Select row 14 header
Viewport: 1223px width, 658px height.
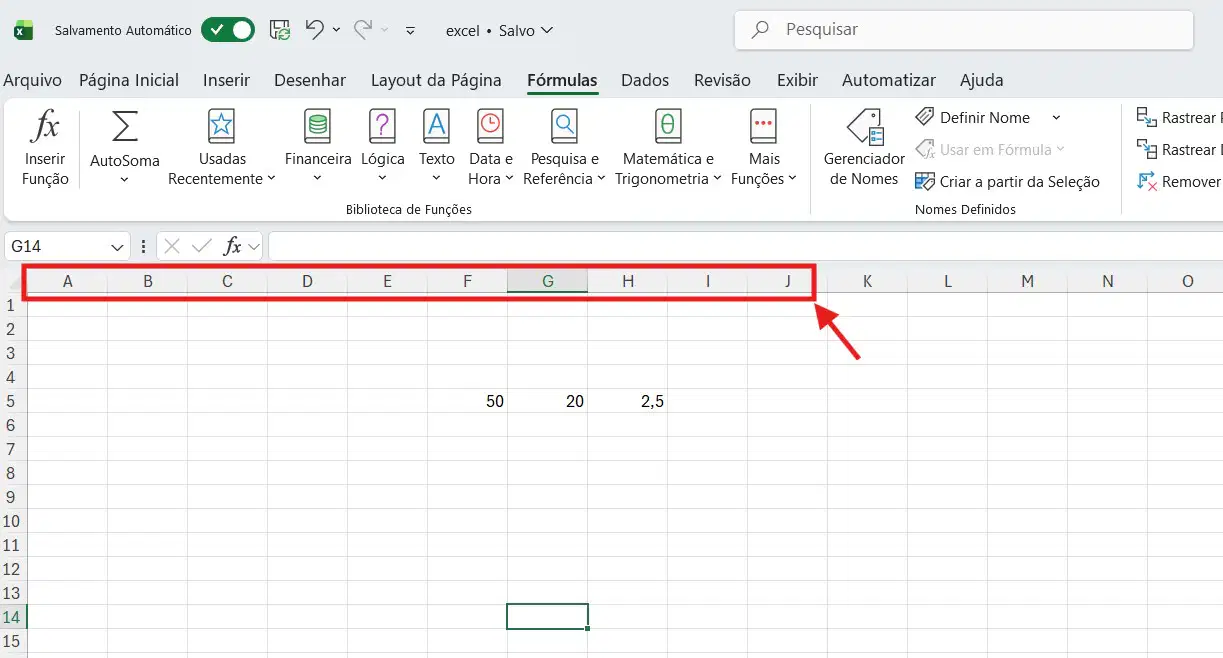pyautogui.click(x=13, y=617)
